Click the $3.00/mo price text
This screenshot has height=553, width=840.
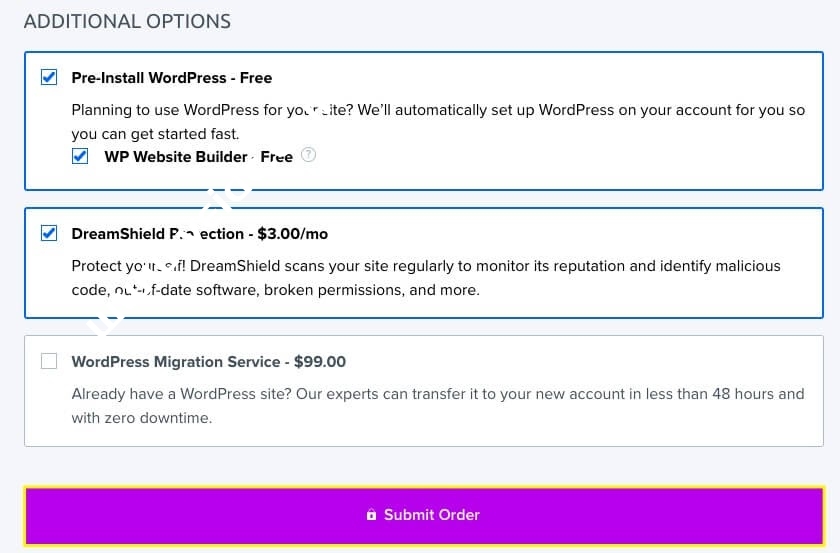[x=292, y=233]
